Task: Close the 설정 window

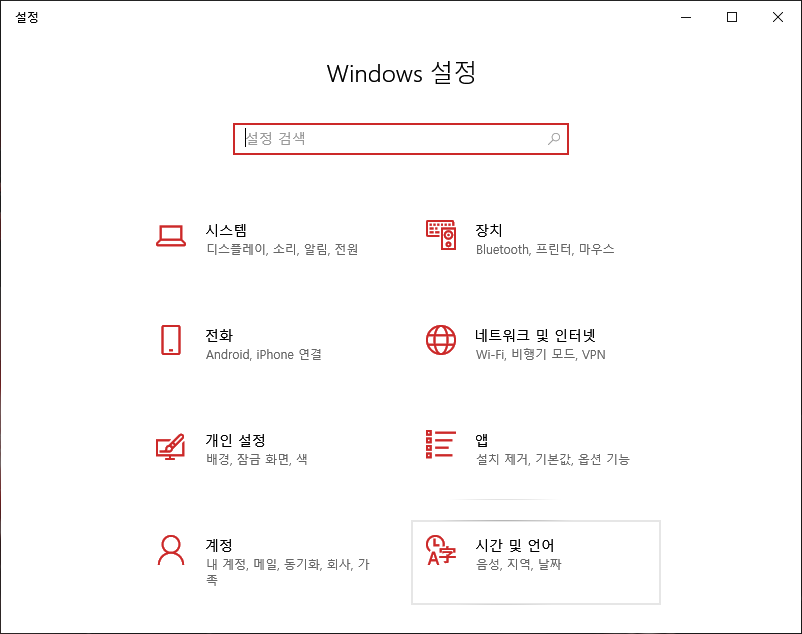Action: pos(778,17)
